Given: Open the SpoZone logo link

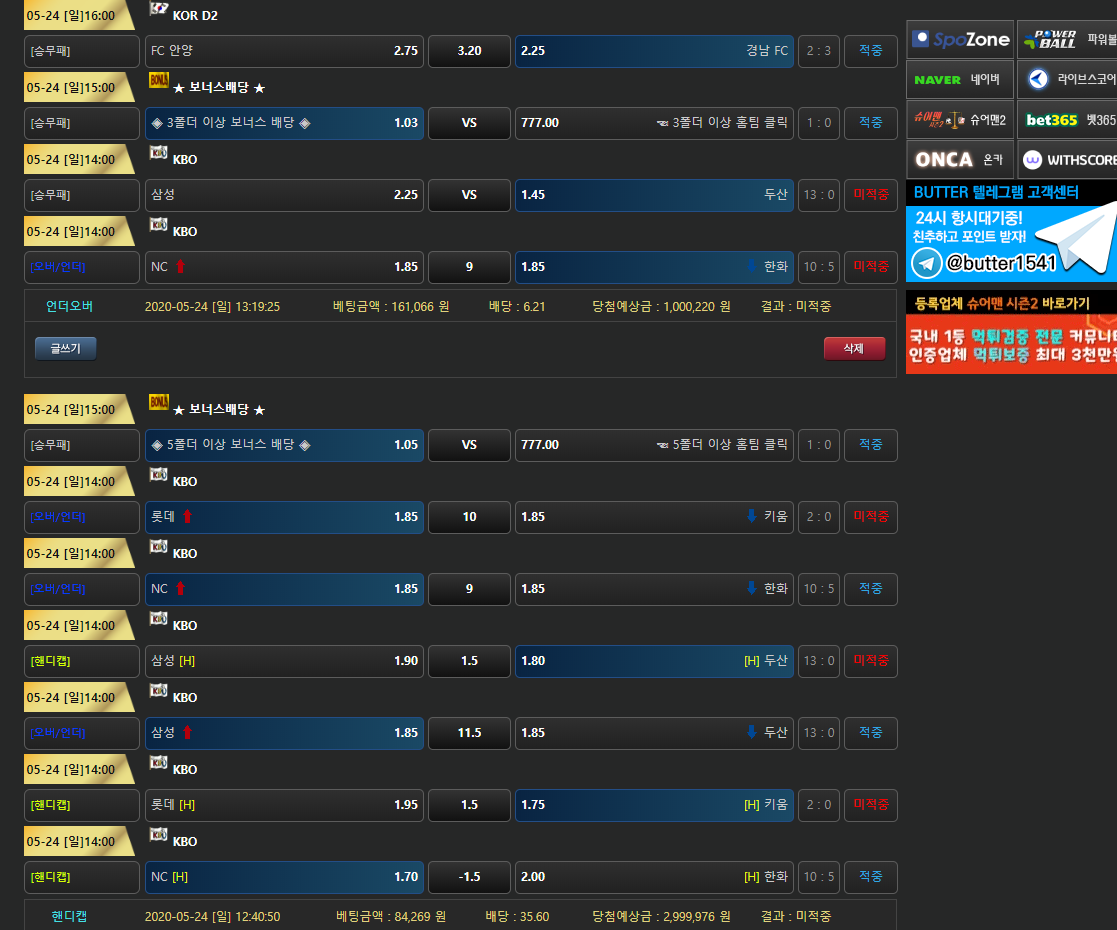Looking at the screenshot, I should click(x=960, y=40).
